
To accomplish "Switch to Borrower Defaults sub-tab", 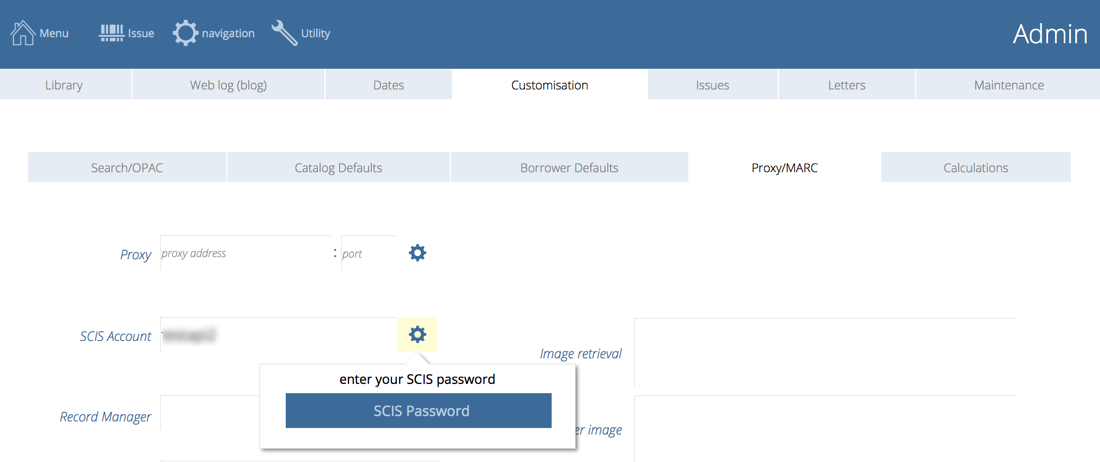I will (569, 168).
